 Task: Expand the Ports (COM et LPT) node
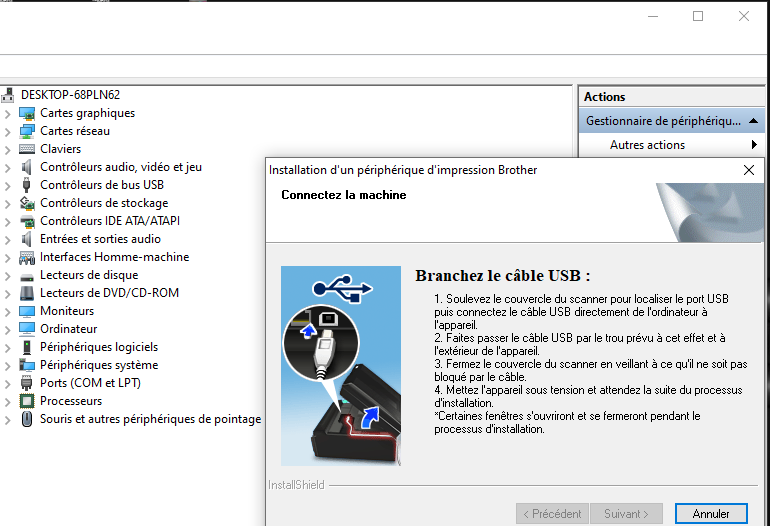[x=7, y=384]
